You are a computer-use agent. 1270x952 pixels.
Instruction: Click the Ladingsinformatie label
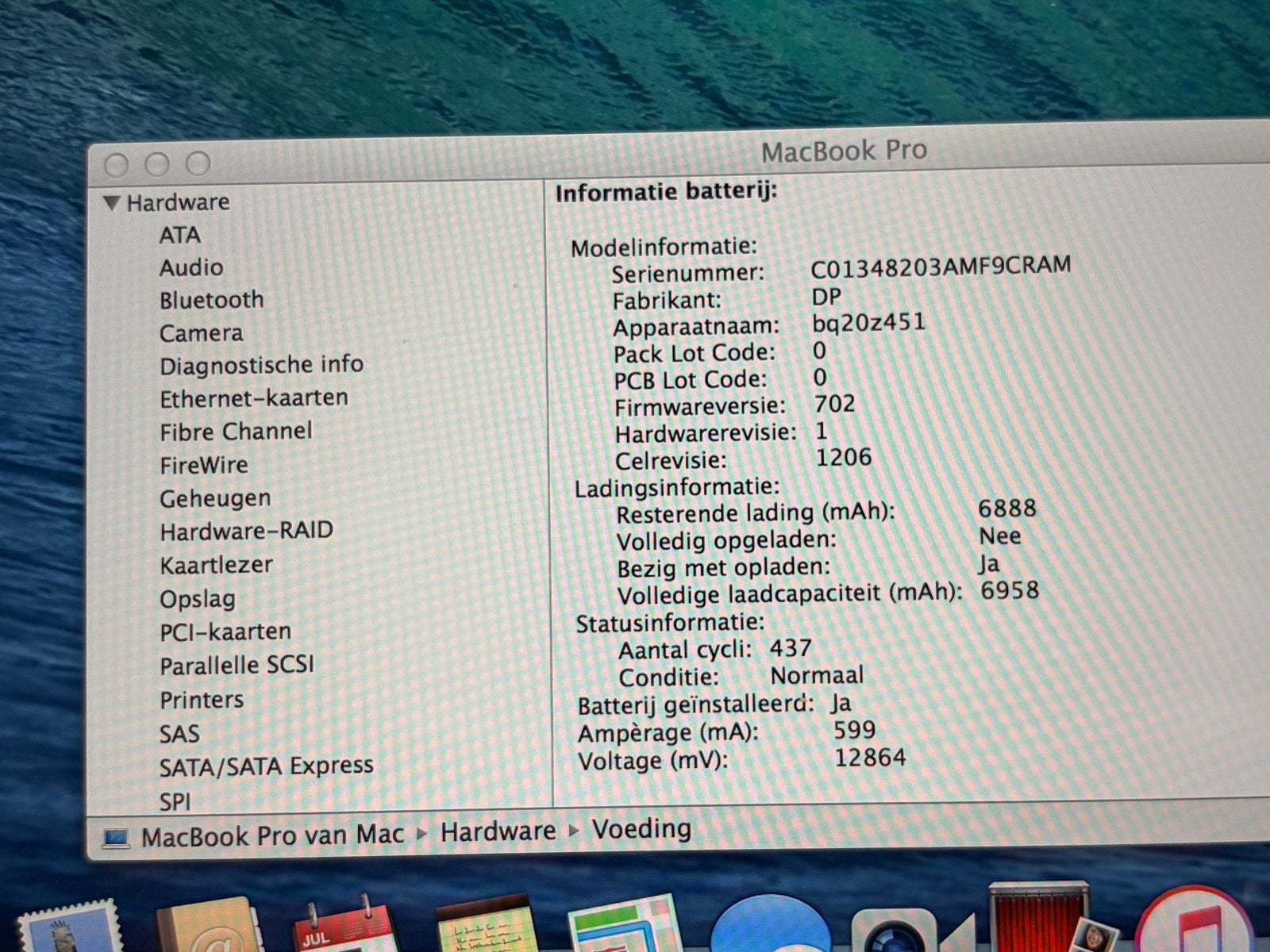click(677, 488)
